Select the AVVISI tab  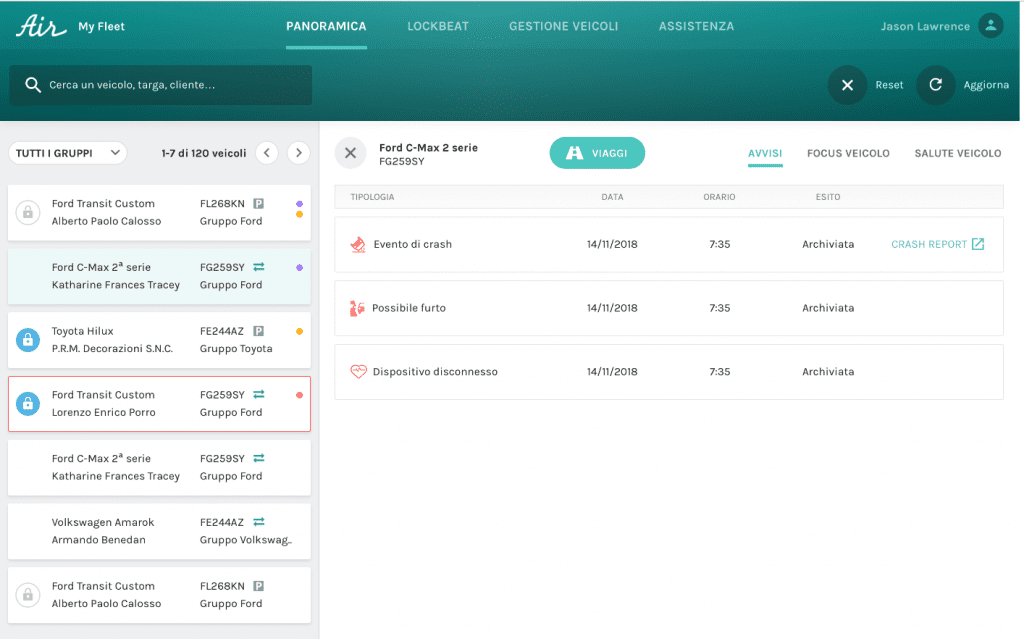click(765, 153)
